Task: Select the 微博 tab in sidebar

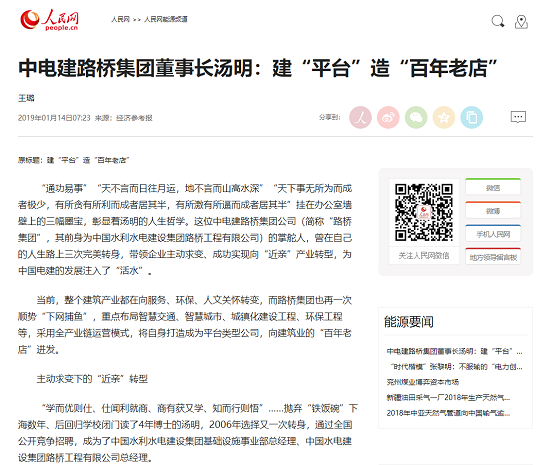Action: 493,210
